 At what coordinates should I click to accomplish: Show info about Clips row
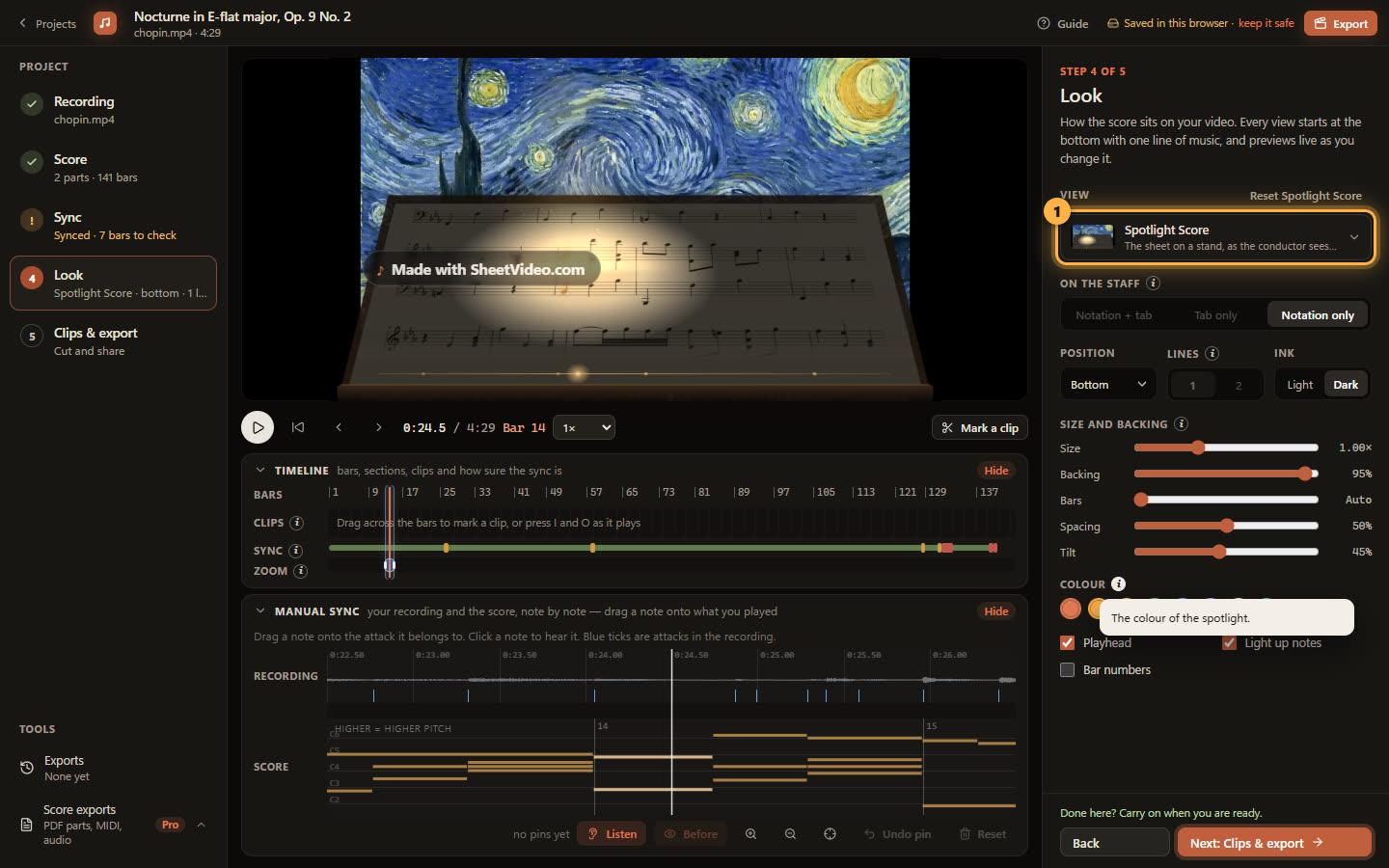(x=297, y=523)
